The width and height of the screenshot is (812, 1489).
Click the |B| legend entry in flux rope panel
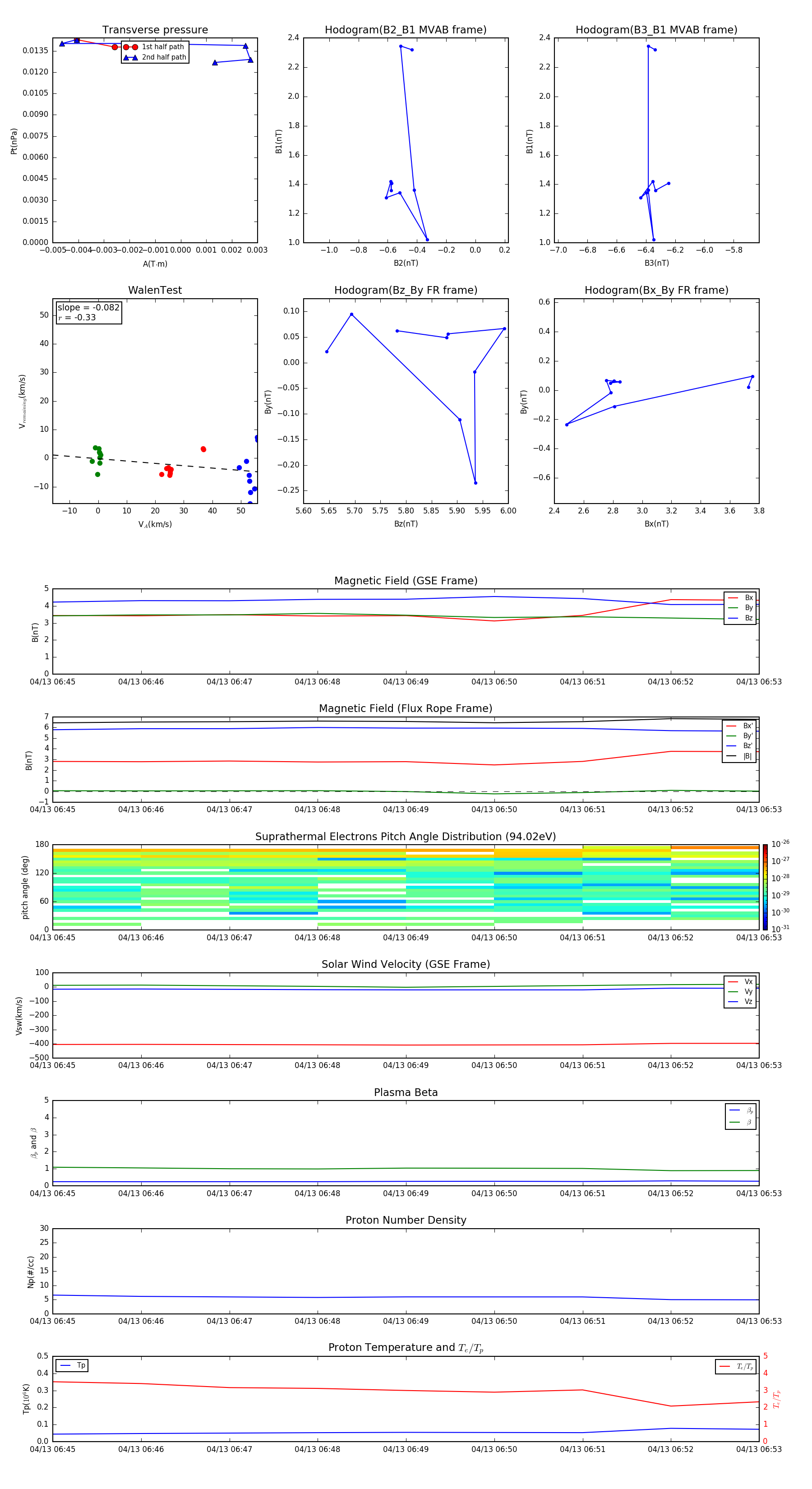pyautogui.click(x=739, y=756)
